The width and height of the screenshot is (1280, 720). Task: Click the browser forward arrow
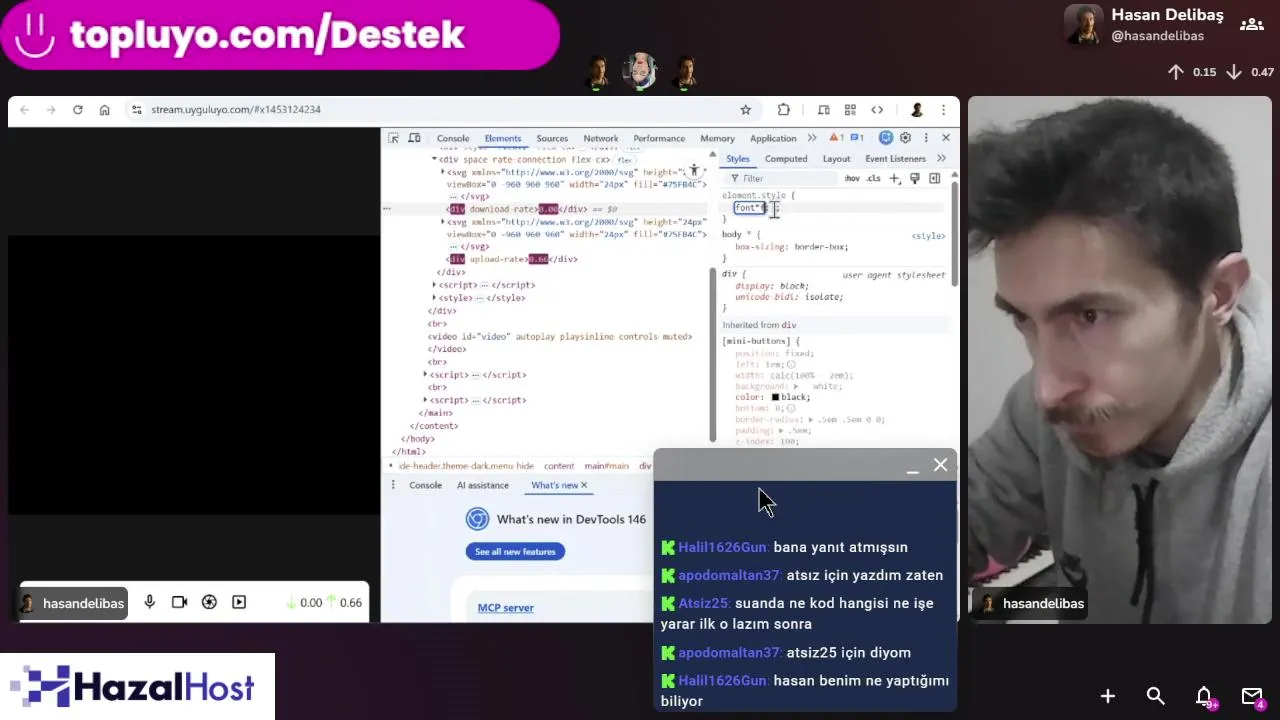51,110
